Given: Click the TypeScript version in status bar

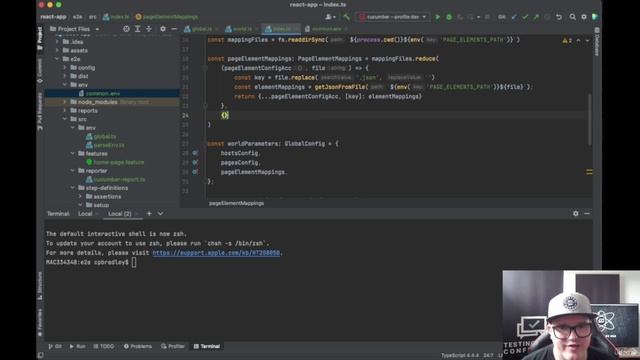Looking at the screenshot, I should point(460,355).
